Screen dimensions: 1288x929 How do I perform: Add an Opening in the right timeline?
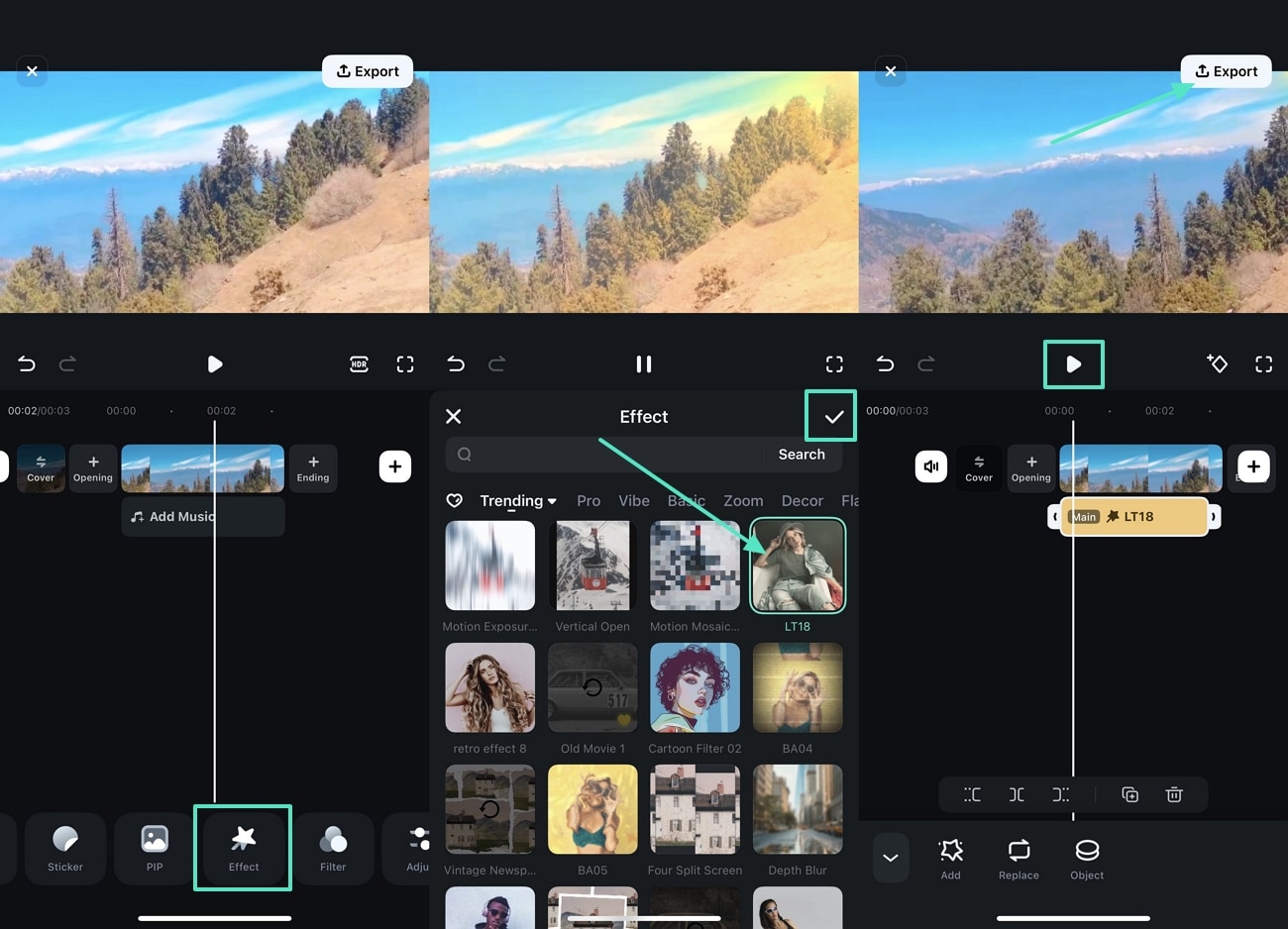tap(1031, 468)
